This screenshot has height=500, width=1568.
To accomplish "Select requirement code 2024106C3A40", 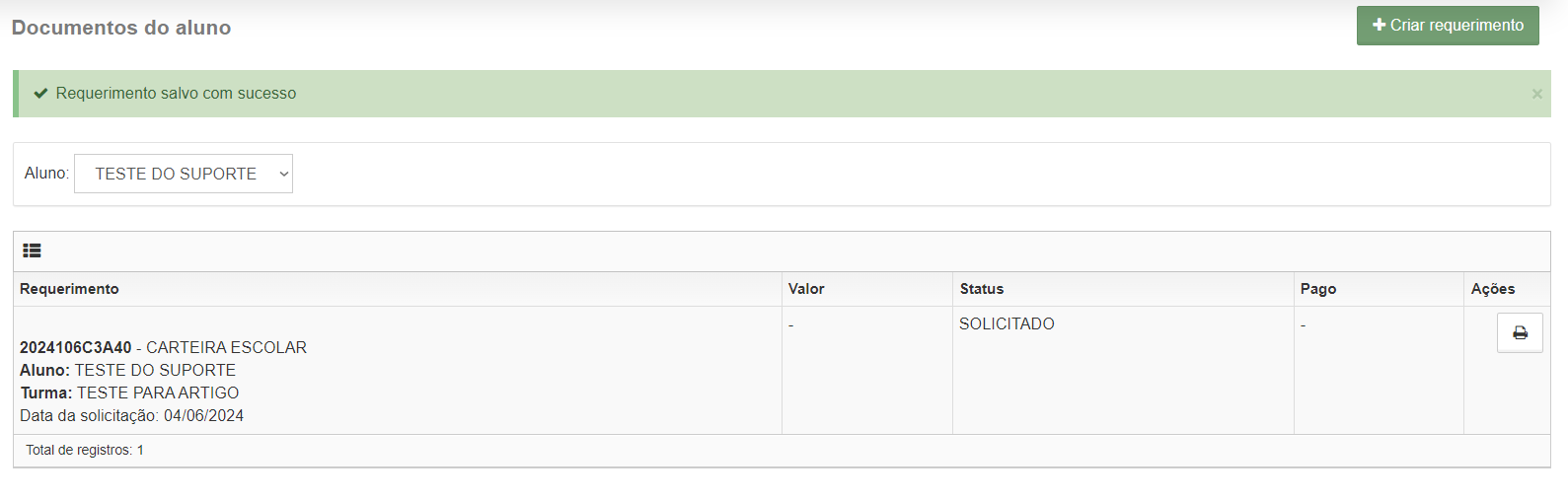I will pyautogui.click(x=76, y=347).
